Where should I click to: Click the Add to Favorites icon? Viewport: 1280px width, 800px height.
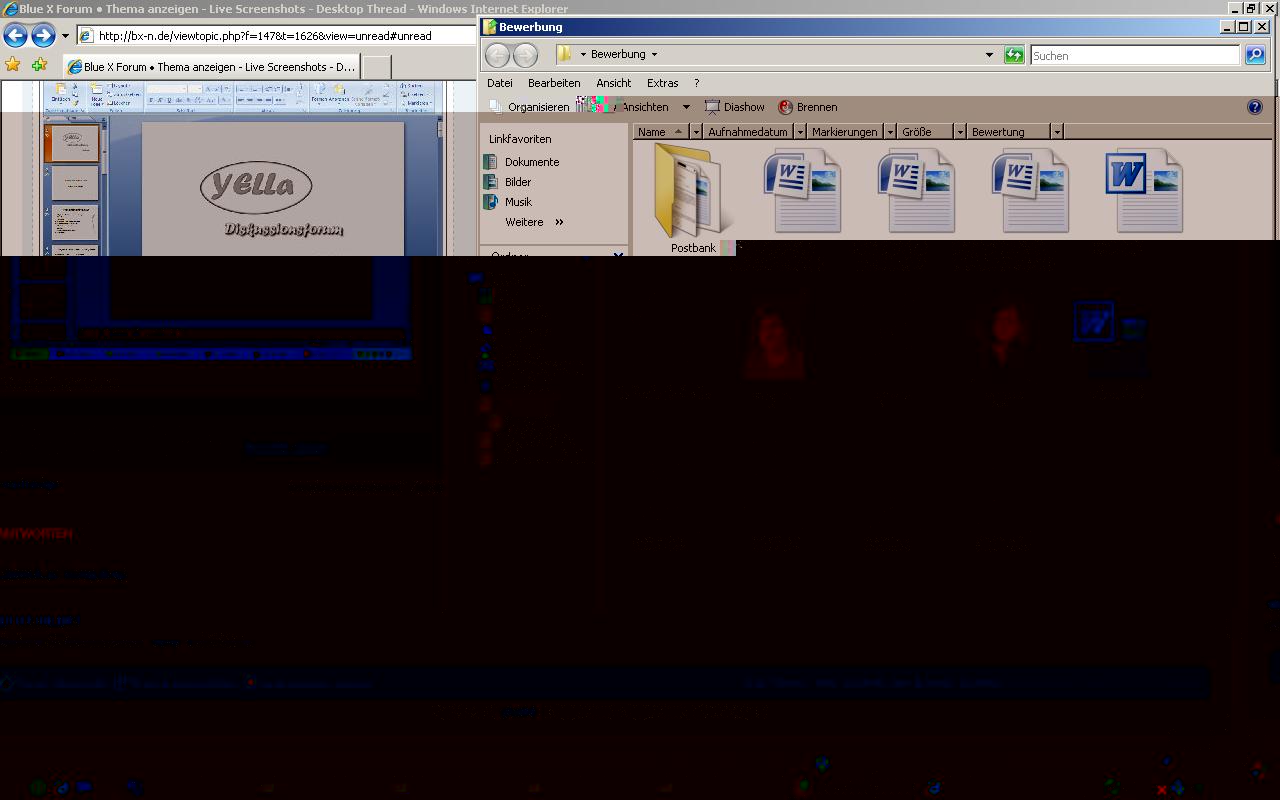pyautogui.click(x=39, y=65)
